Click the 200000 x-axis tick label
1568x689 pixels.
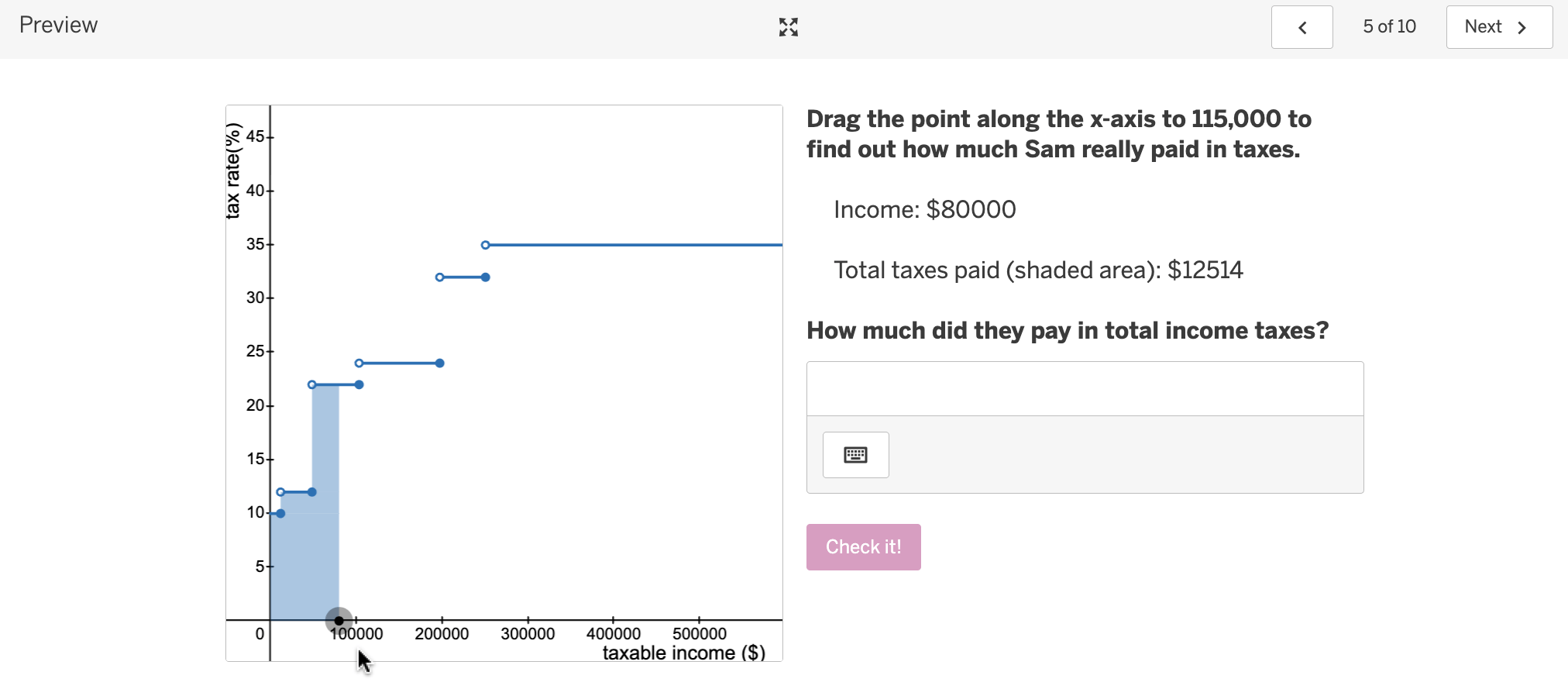click(x=442, y=634)
